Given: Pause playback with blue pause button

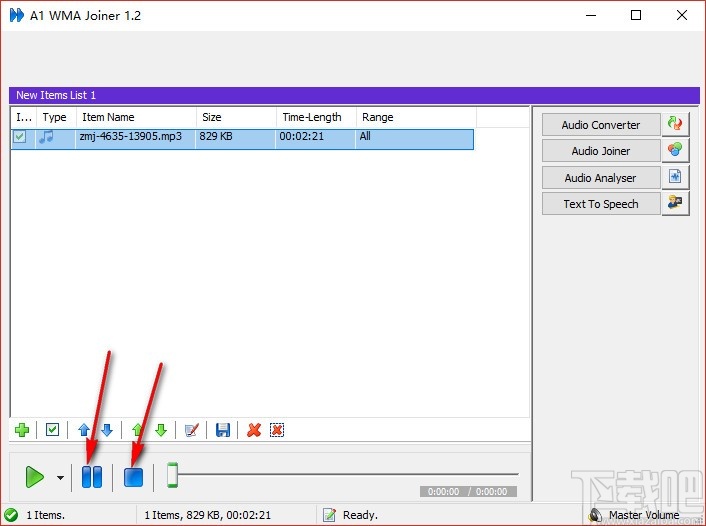Looking at the screenshot, I should coord(92,477).
